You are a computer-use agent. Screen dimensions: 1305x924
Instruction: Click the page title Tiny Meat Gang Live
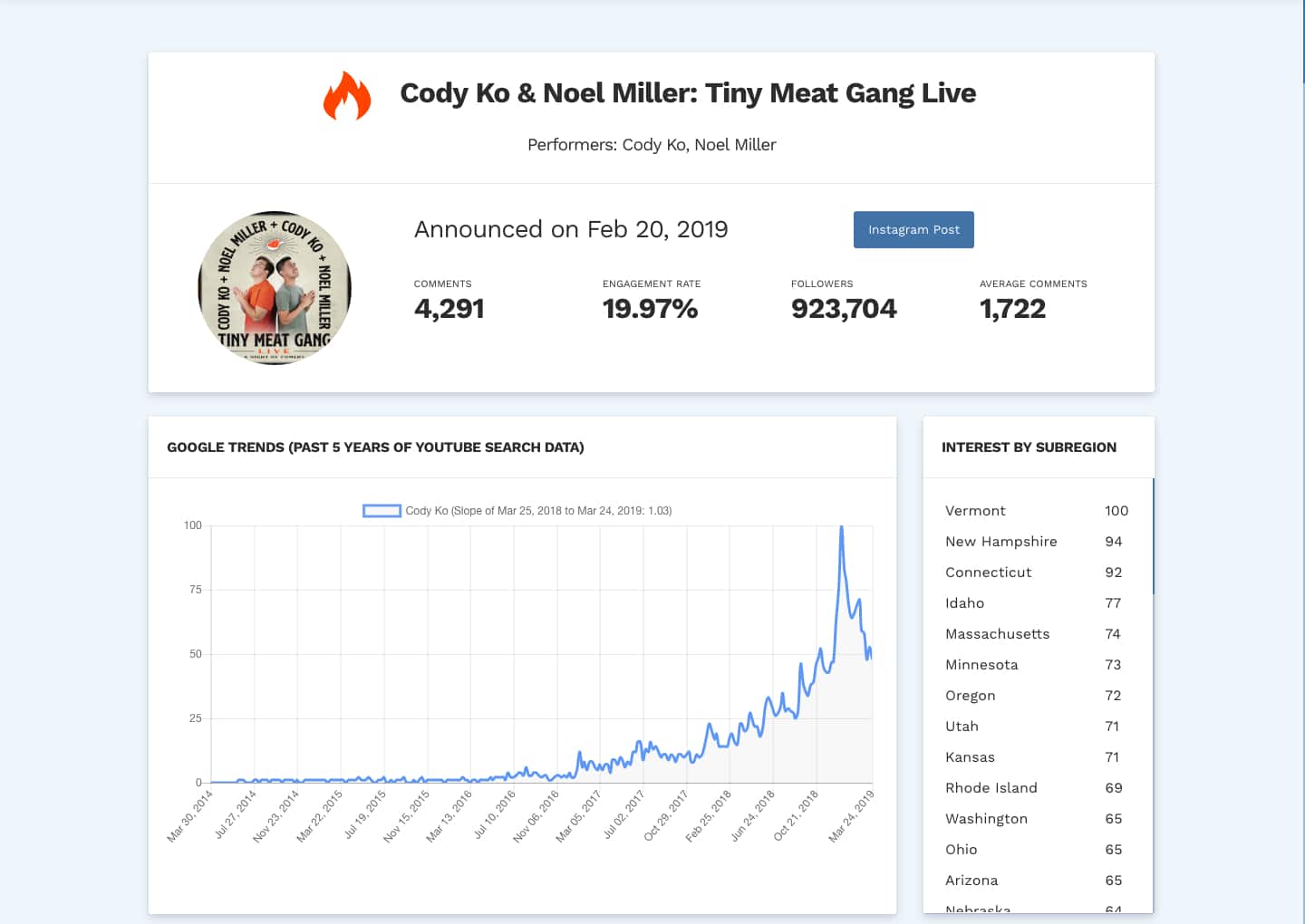688,93
